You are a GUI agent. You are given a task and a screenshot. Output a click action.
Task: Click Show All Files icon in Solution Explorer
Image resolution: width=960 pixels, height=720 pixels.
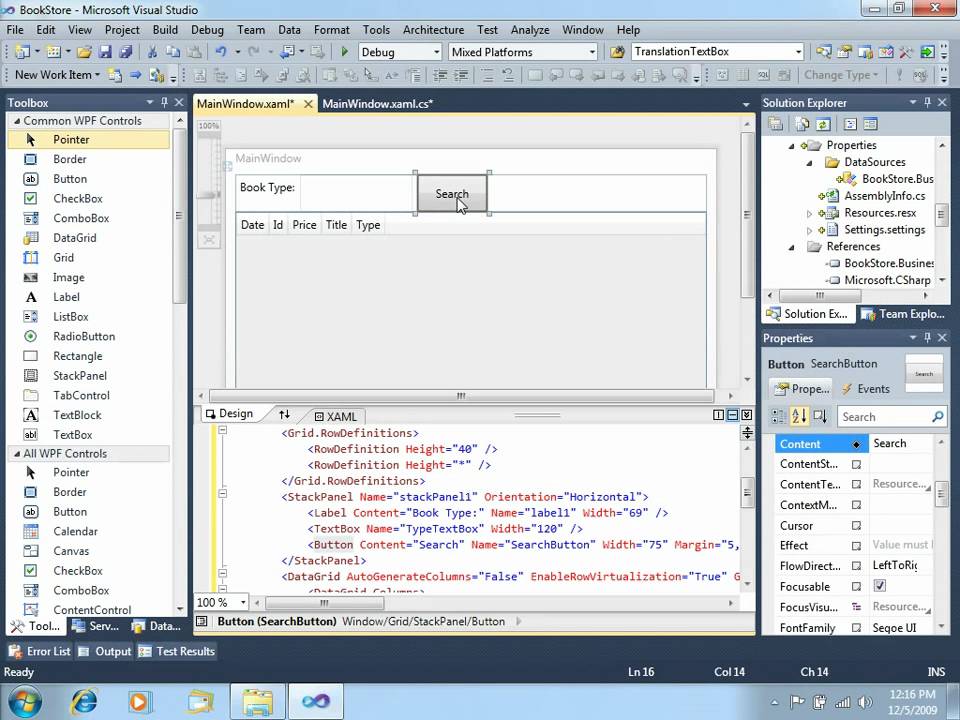click(x=802, y=124)
